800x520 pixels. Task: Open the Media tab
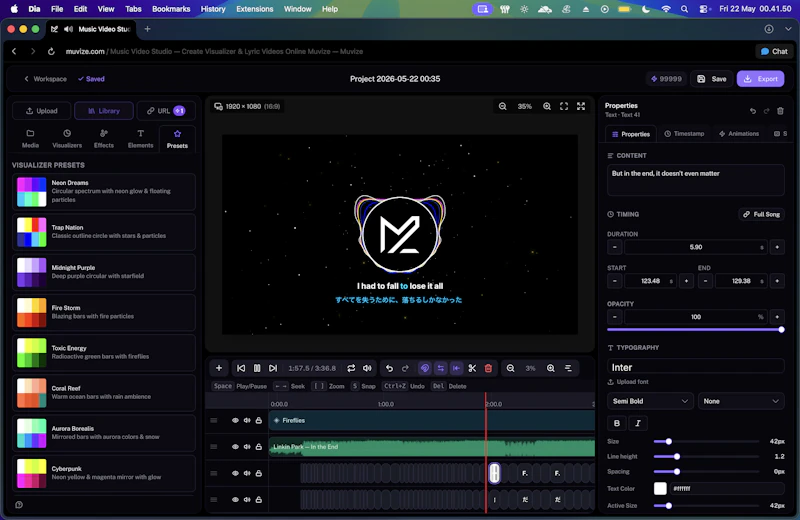[x=30, y=138]
